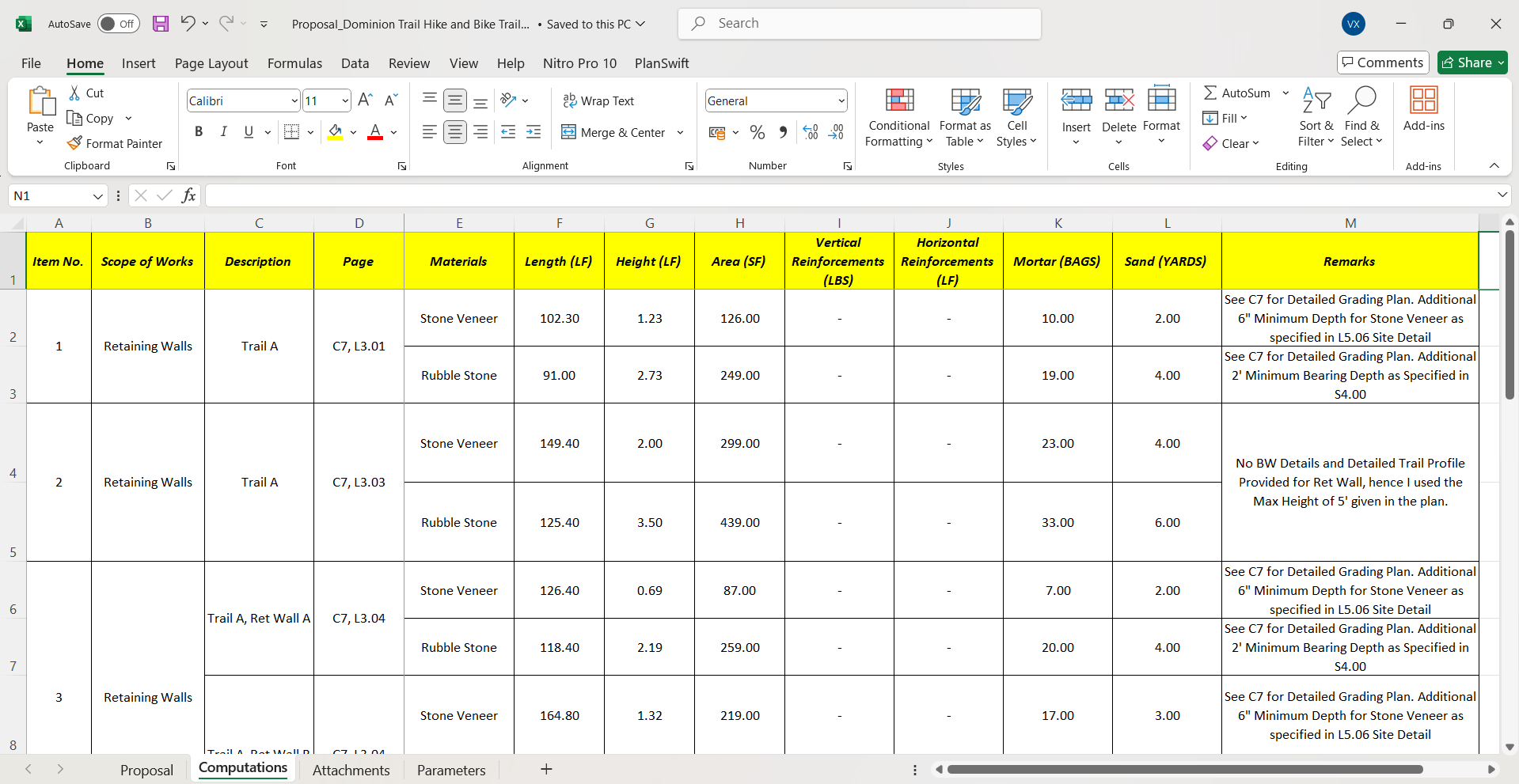The image size is (1519, 784).
Task: Open the Formulas ribbon tab
Action: tap(294, 63)
